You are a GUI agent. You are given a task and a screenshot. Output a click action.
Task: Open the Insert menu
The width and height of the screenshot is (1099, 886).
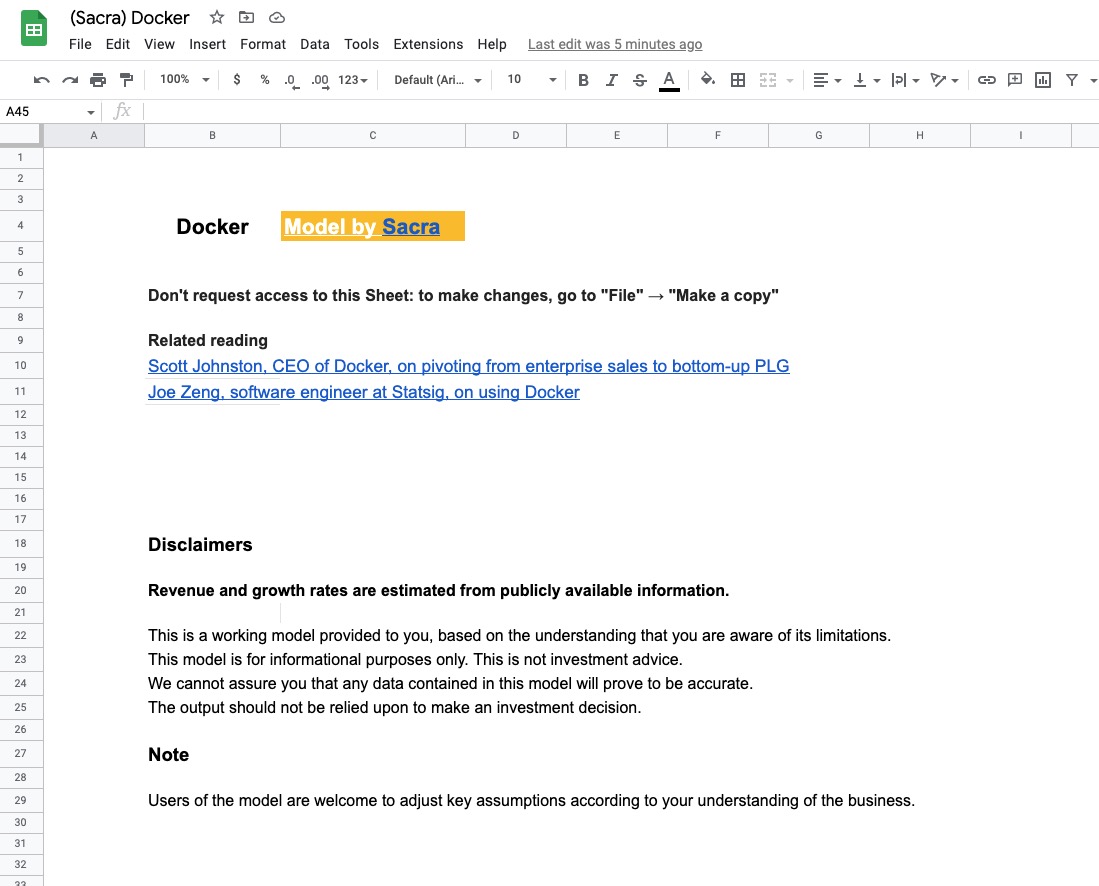(207, 44)
